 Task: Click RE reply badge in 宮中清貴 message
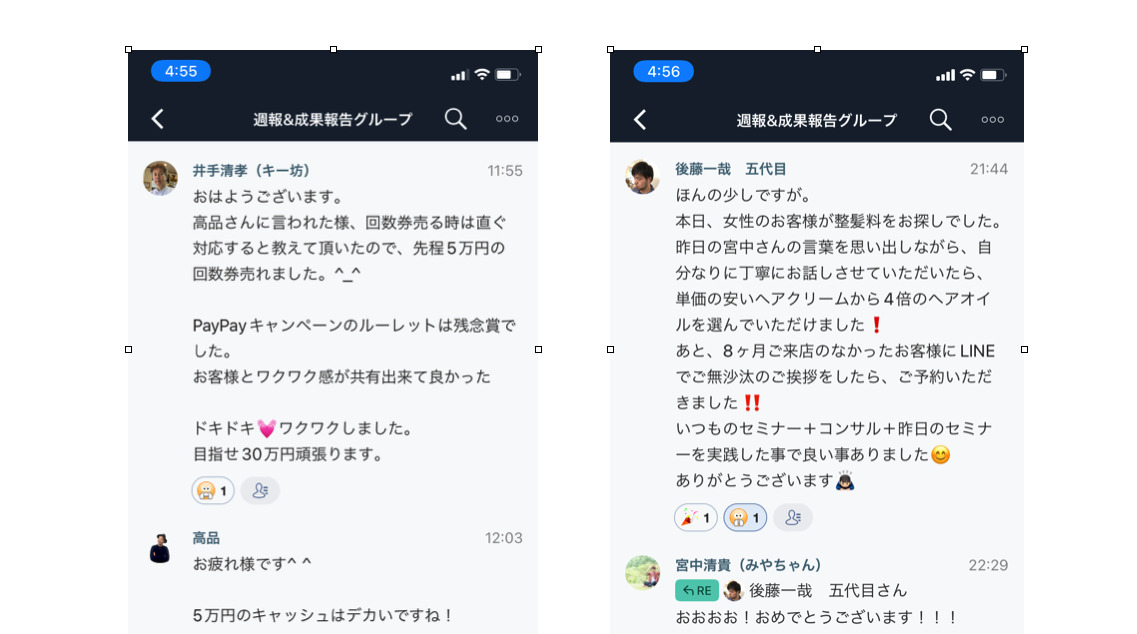(697, 590)
